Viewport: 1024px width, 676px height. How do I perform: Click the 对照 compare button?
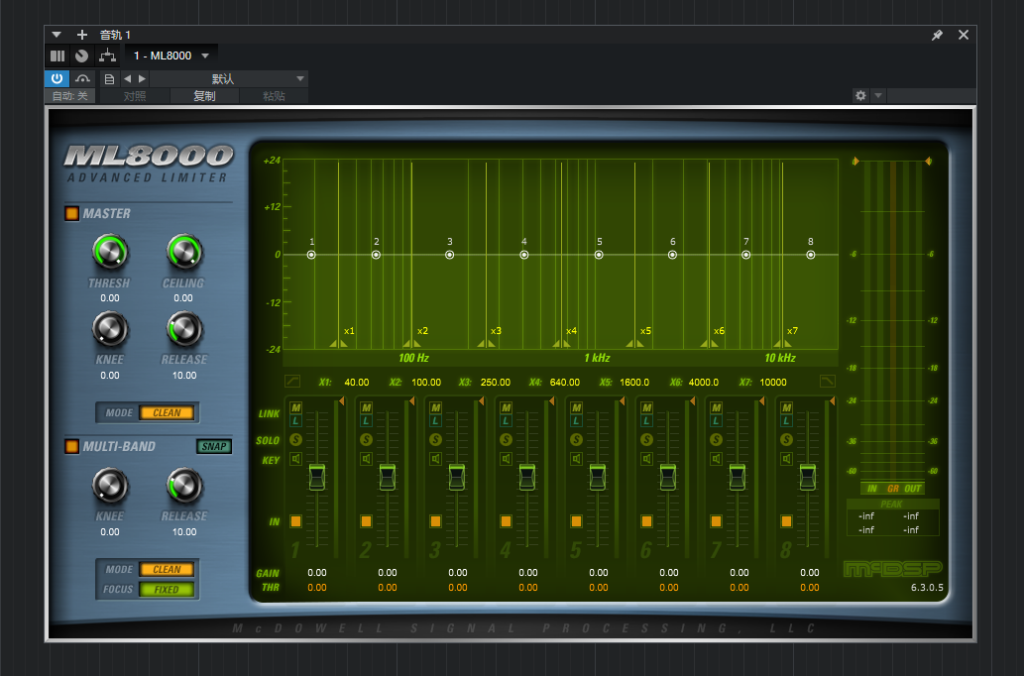coord(135,96)
